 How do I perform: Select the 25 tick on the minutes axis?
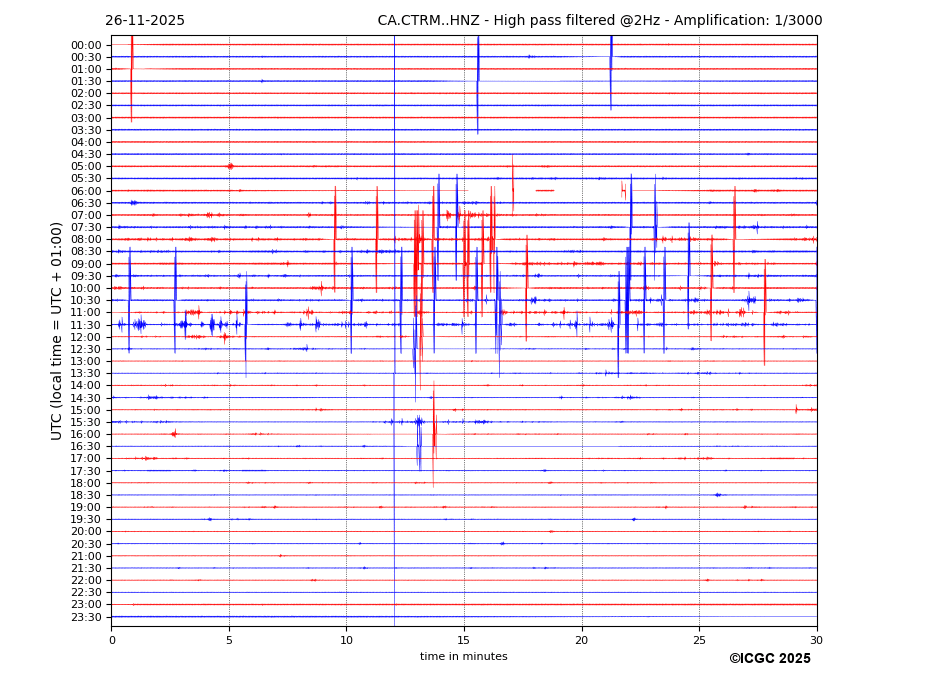699,640
